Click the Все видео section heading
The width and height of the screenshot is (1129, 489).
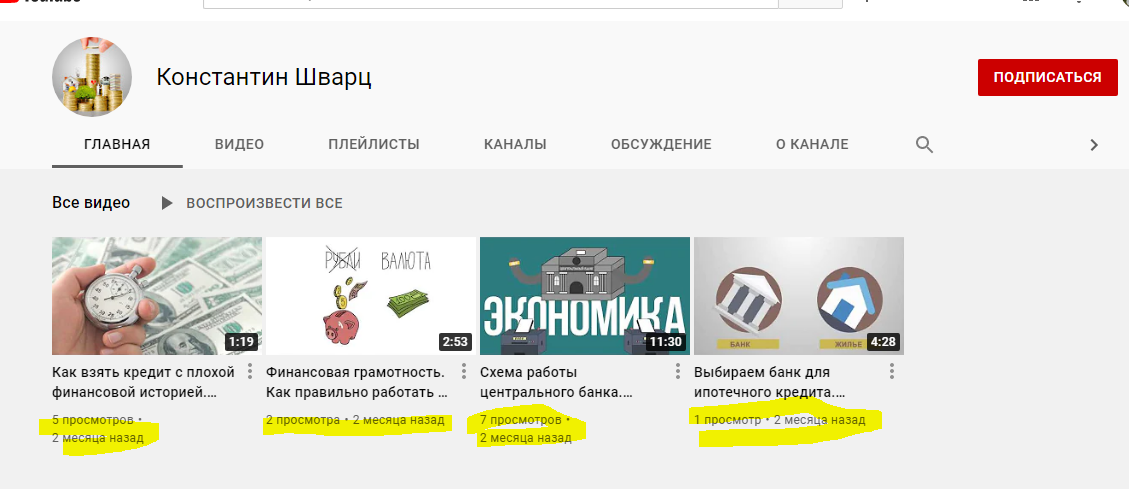pyautogui.click(x=91, y=203)
